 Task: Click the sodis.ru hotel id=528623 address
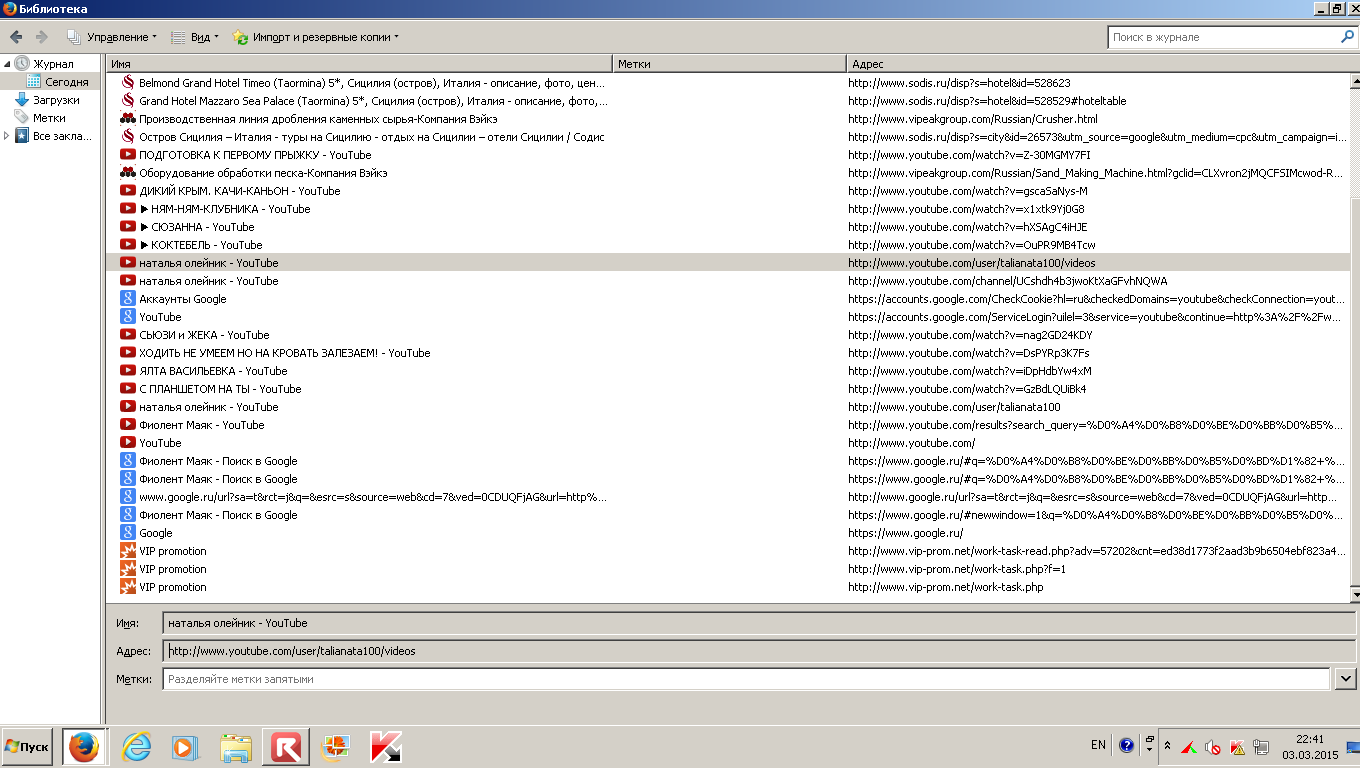click(x=959, y=83)
